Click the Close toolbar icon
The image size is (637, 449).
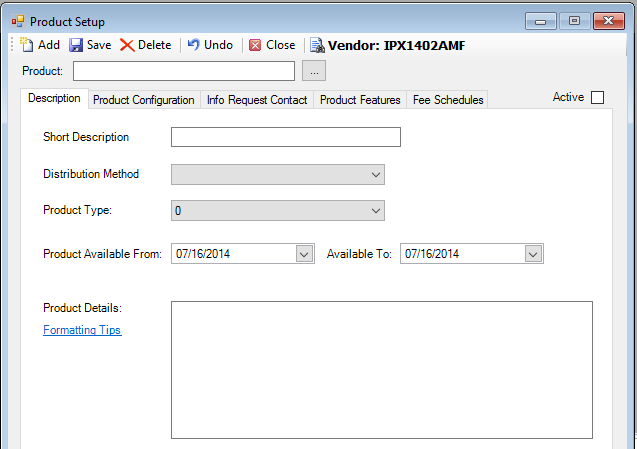pyautogui.click(x=255, y=45)
